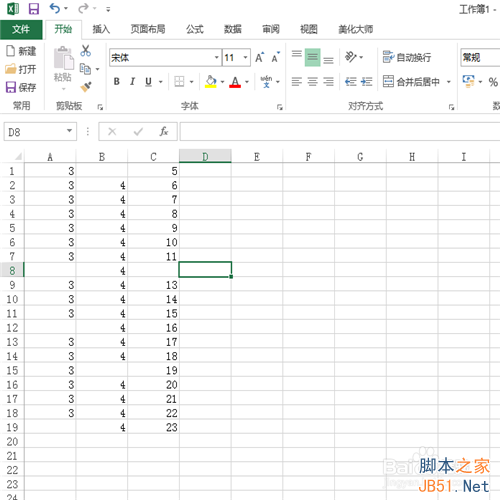Image resolution: width=500 pixels, height=500 pixels.
Task: Click the Copy icon in clipboard group
Action: [x=85, y=69]
